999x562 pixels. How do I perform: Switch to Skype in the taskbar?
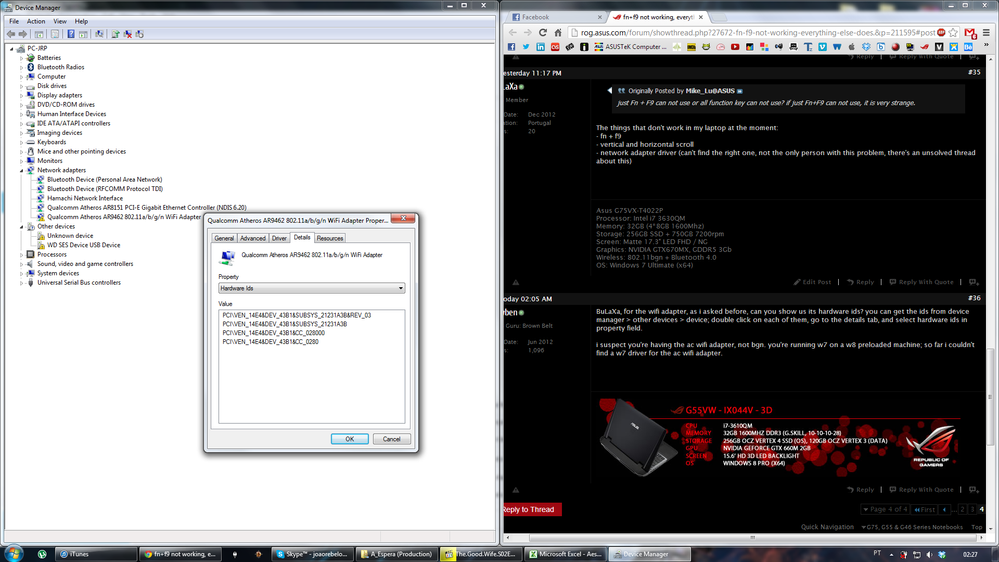[x=312, y=554]
